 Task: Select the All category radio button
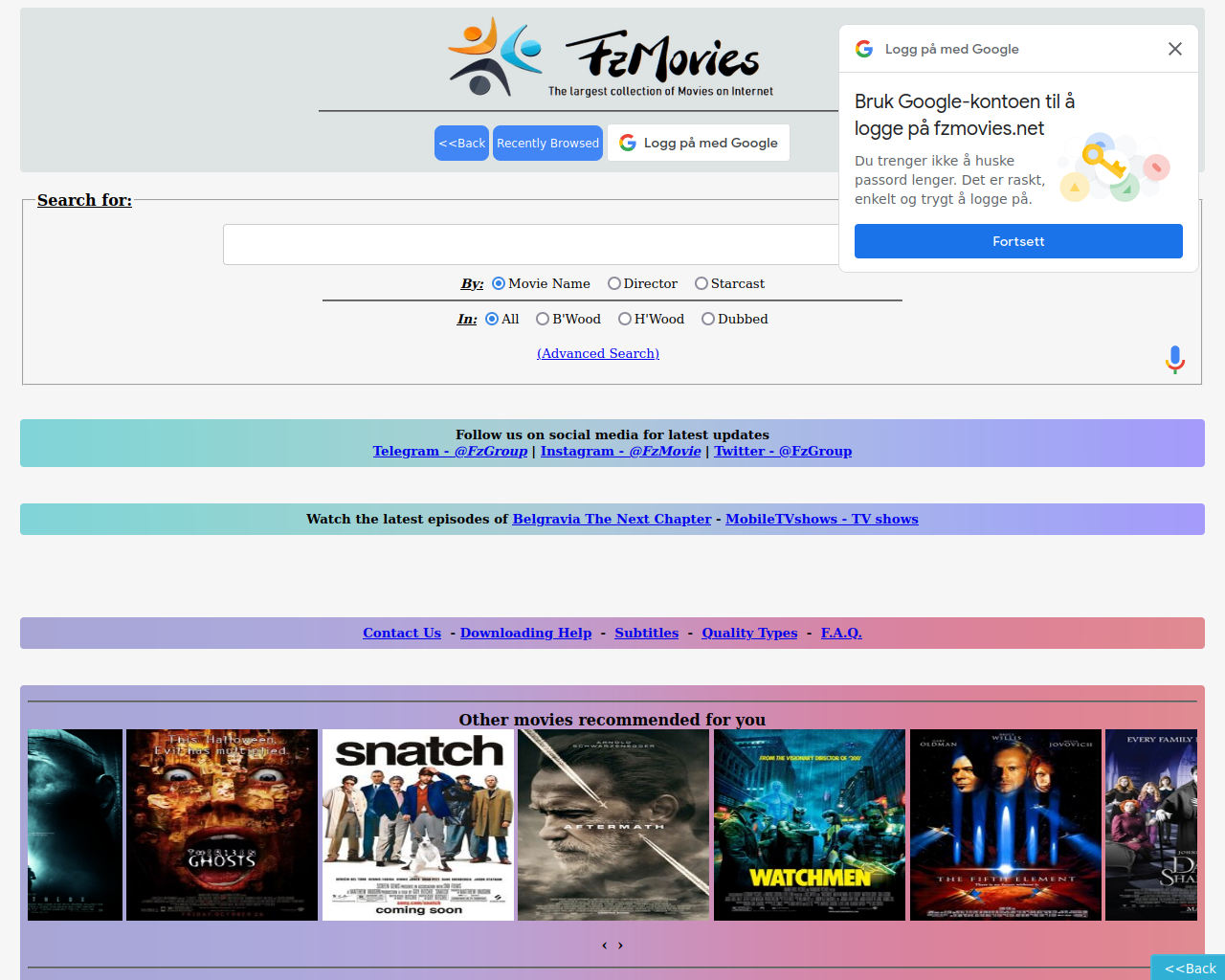492,319
